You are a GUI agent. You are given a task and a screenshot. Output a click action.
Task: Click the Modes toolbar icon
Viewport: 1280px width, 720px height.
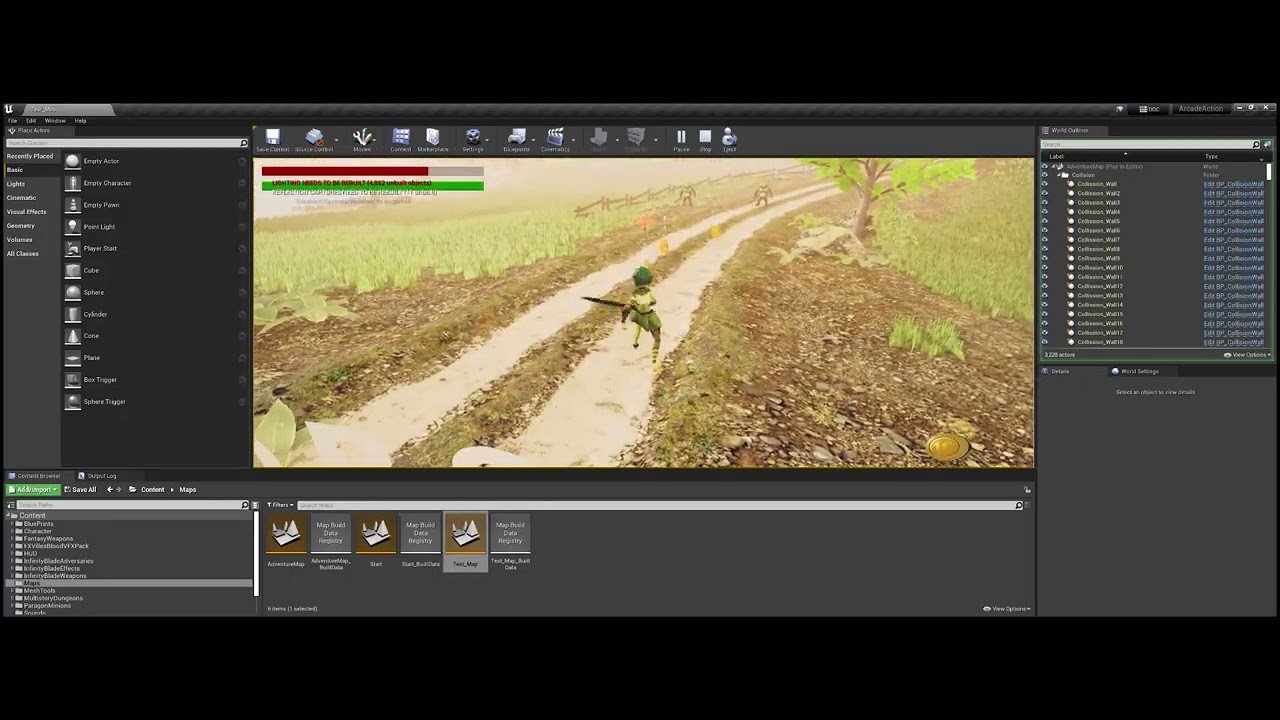(x=362, y=140)
